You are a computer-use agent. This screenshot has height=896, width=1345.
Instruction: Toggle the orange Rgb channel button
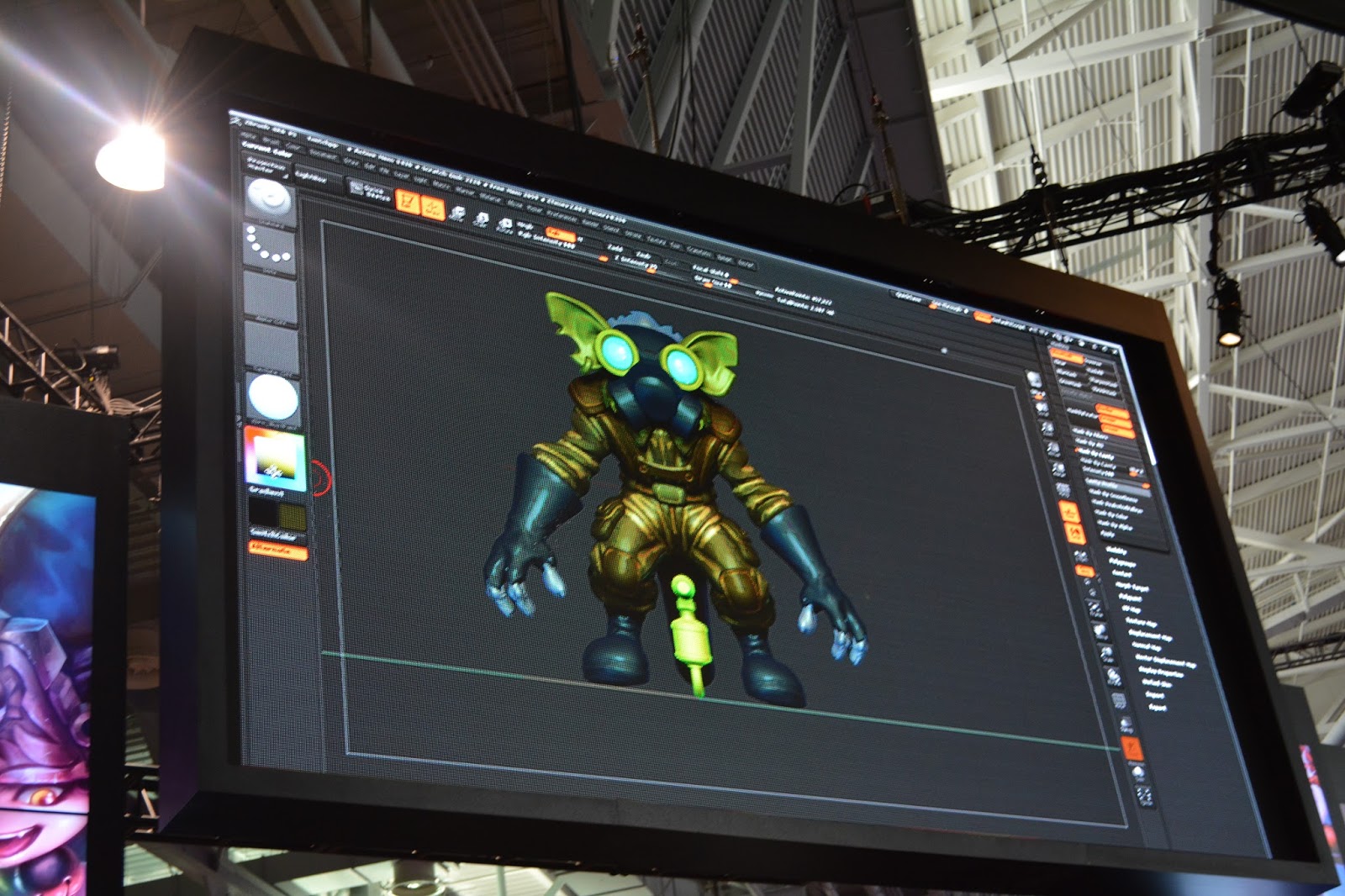click(x=560, y=233)
